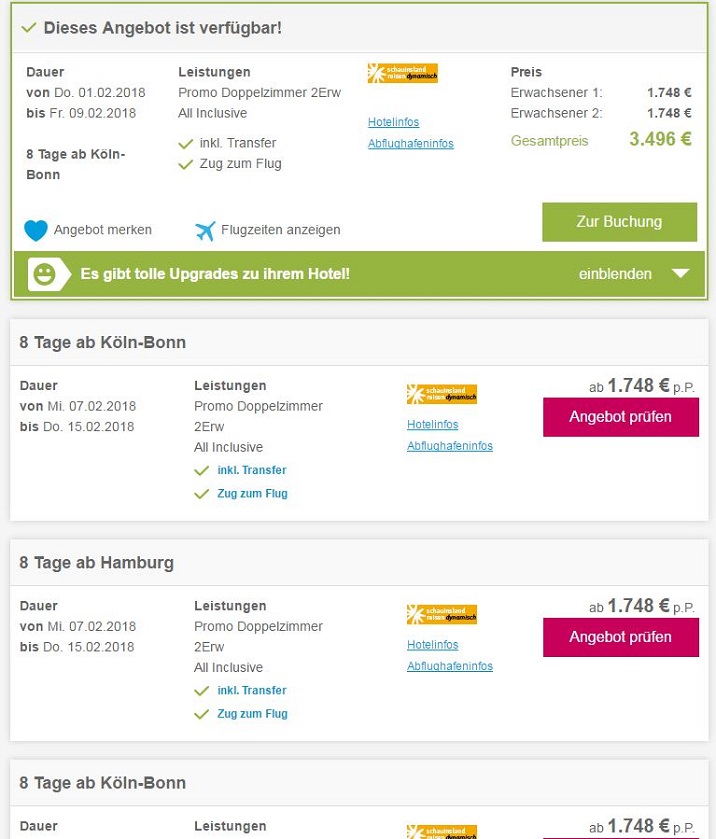
Task: Open 'Hotelinfos' link in the available offer
Action: (393, 122)
